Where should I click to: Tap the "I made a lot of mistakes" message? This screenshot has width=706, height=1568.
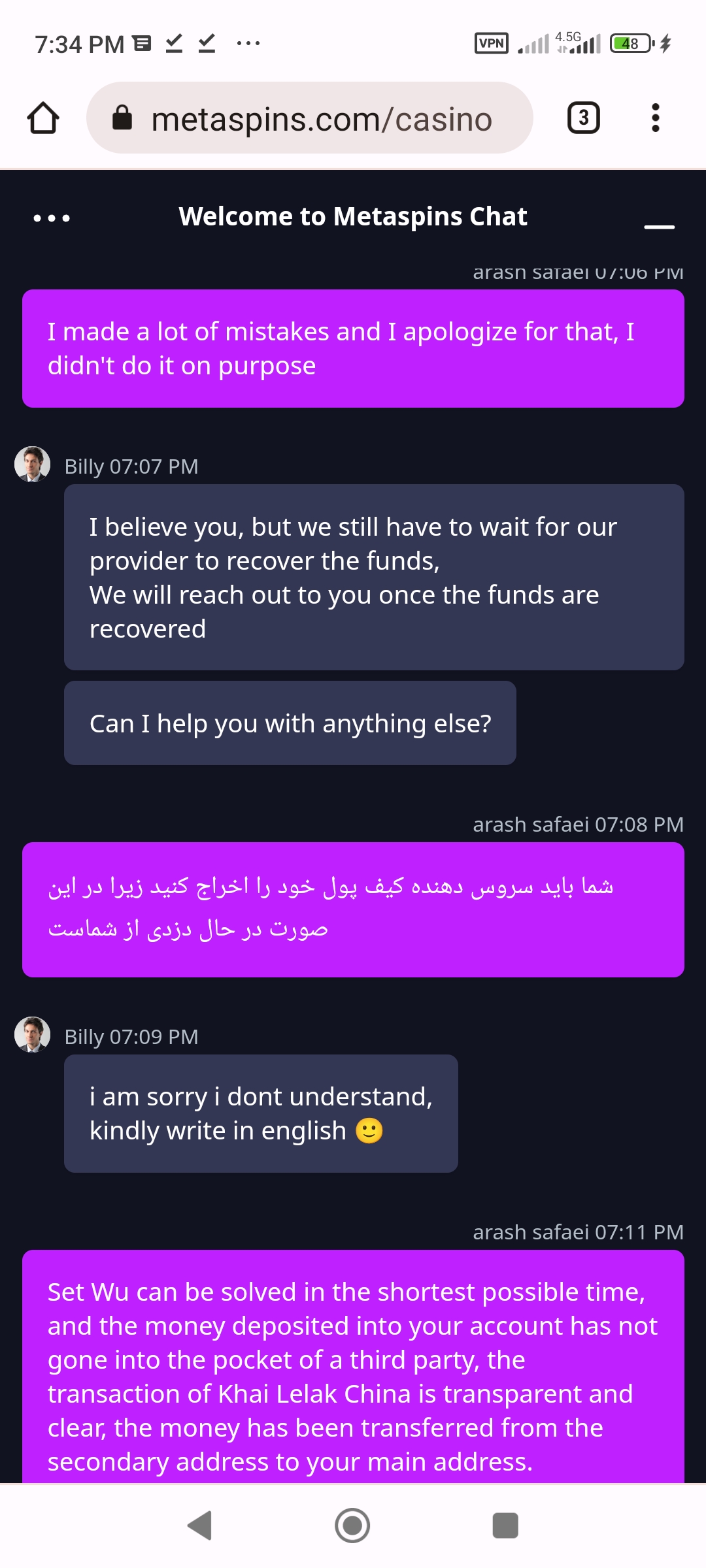pyautogui.click(x=353, y=348)
